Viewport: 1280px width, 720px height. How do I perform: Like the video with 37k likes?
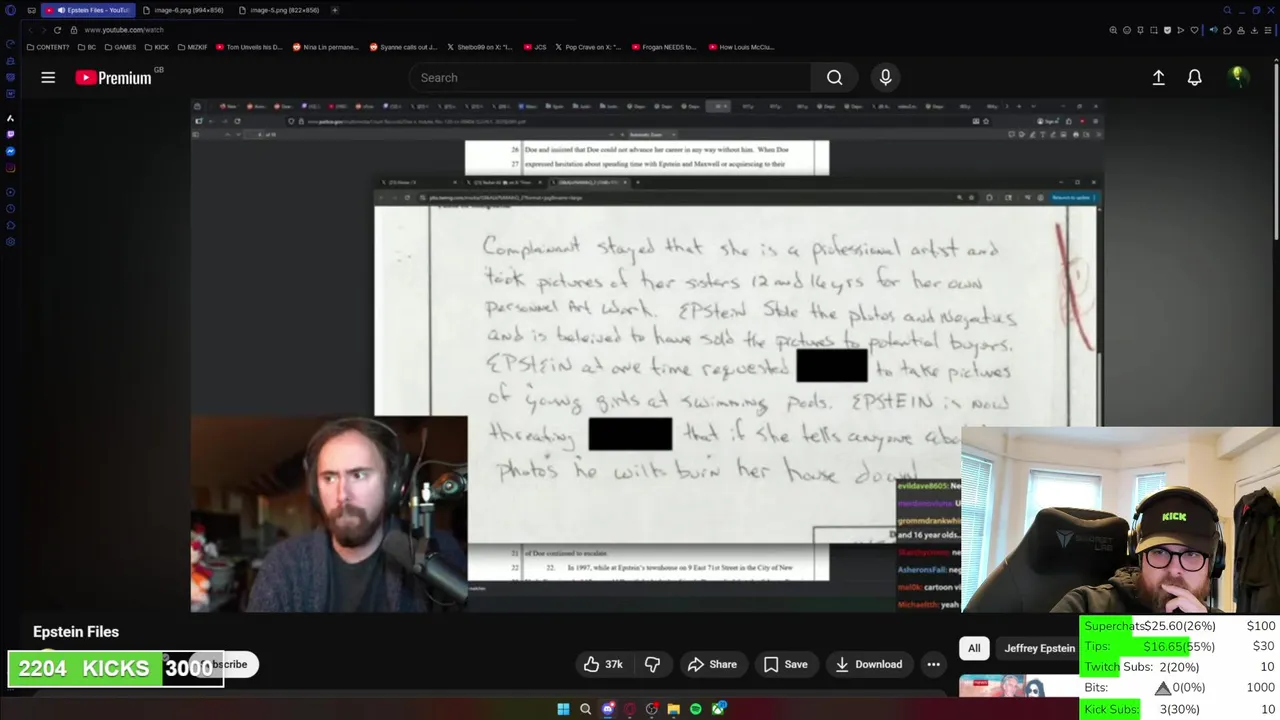[x=602, y=664]
